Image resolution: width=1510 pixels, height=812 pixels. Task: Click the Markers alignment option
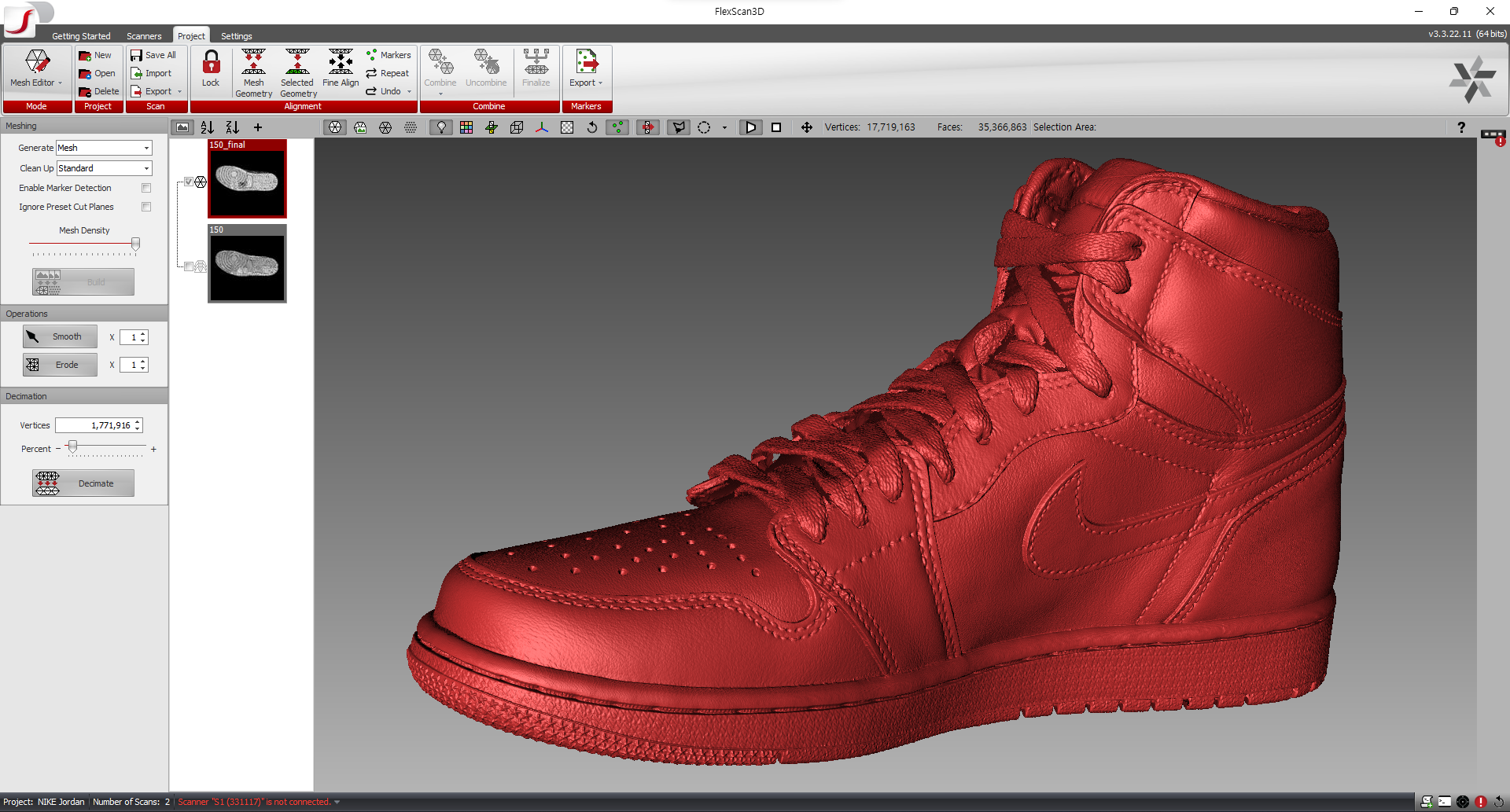click(389, 55)
